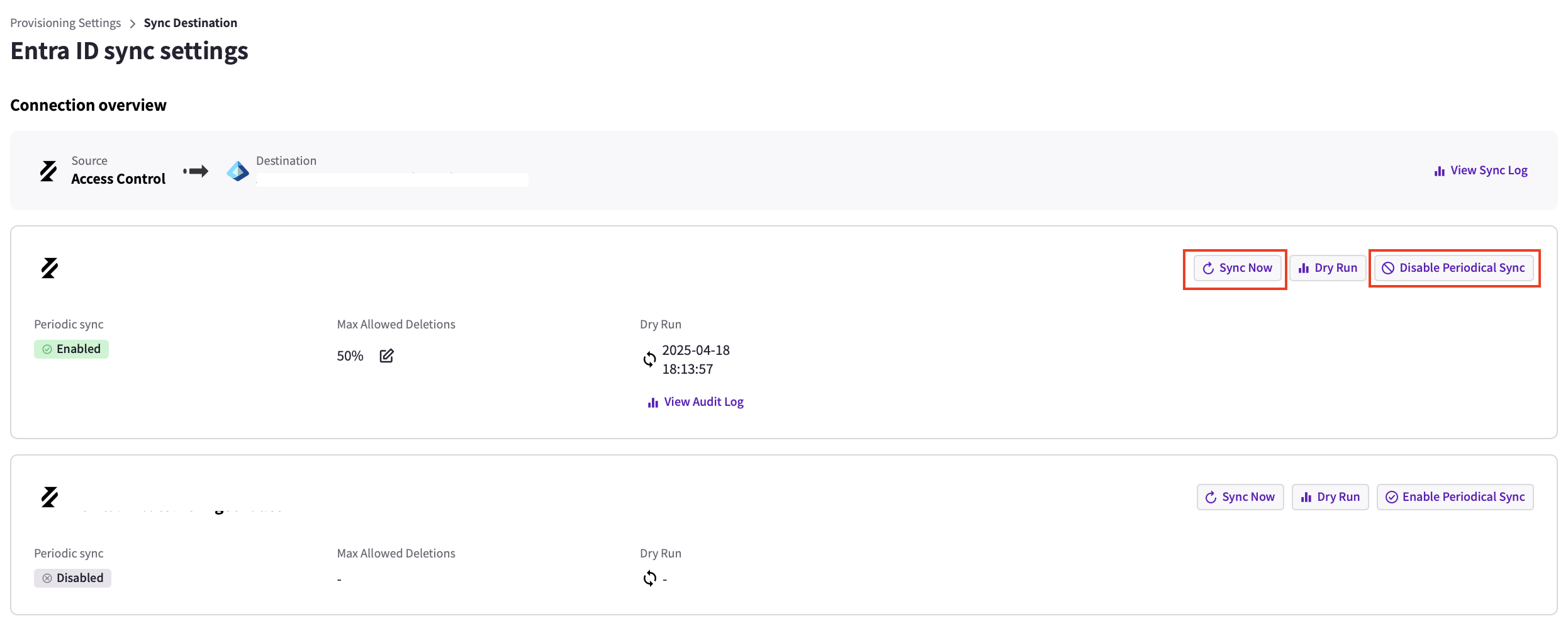Click the redacted Destination name field
Viewport: 1568px width, 633px height.
coord(392,180)
